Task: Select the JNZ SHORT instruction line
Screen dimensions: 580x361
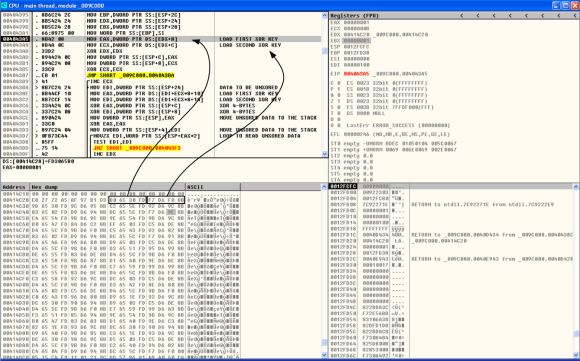Action: [137, 148]
